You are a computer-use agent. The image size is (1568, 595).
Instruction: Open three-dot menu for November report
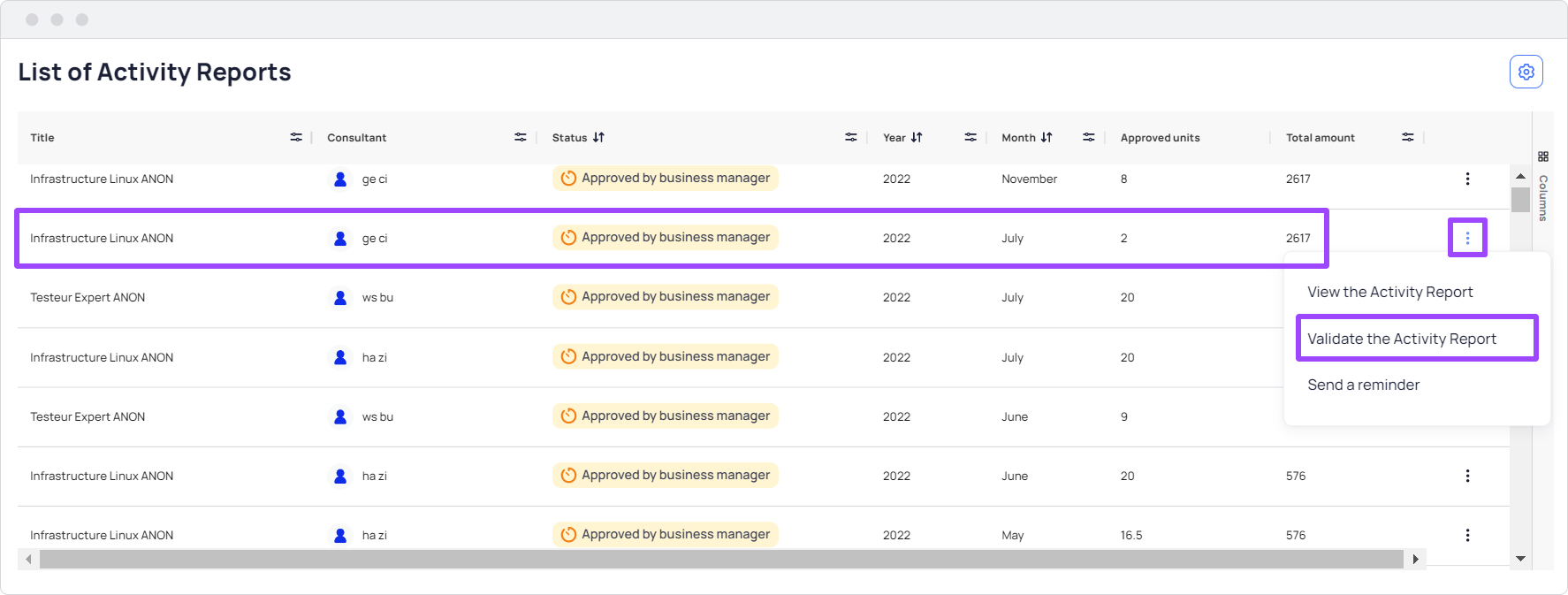tap(1467, 179)
